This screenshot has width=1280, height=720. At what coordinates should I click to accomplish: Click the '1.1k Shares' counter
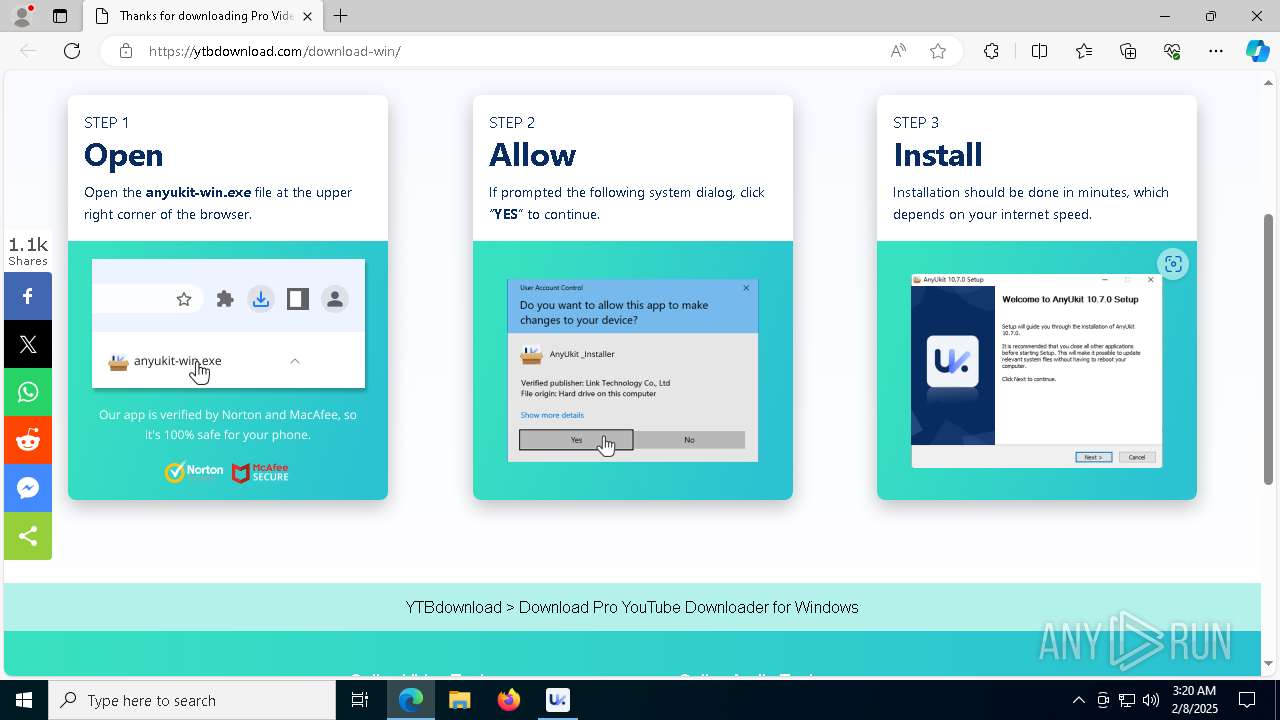[28, 251]
